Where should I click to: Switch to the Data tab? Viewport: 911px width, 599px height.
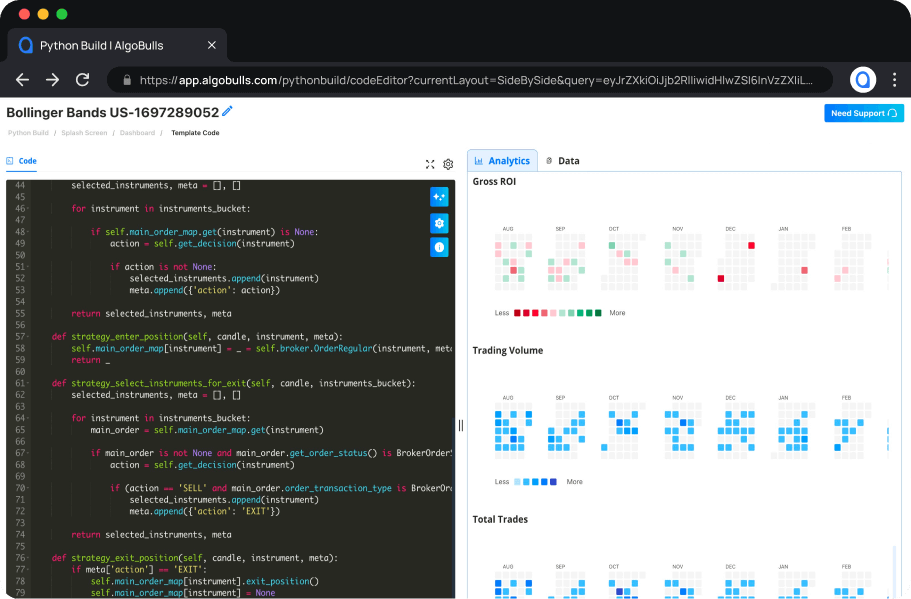[x=562, y=161]
